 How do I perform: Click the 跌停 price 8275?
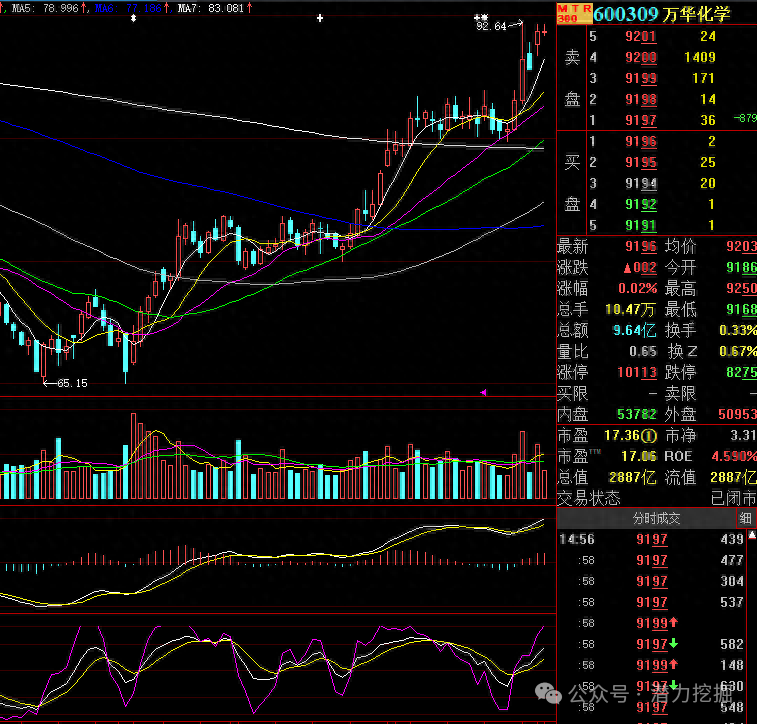click(x=741, y=372)
